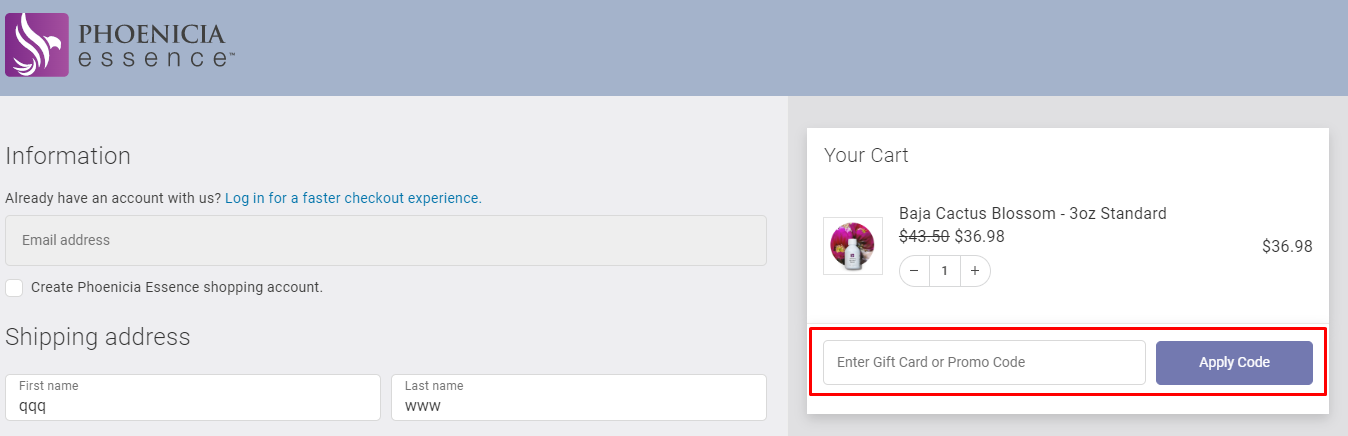Select the First name field containing qqq

[x=193, y=398]
